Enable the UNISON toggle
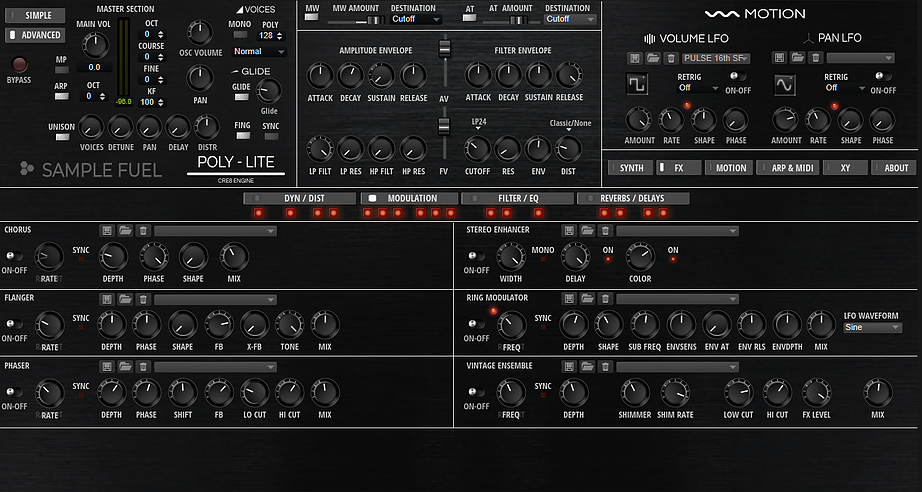The width and height of the screenshot is (922, 492). click(62, 137)
